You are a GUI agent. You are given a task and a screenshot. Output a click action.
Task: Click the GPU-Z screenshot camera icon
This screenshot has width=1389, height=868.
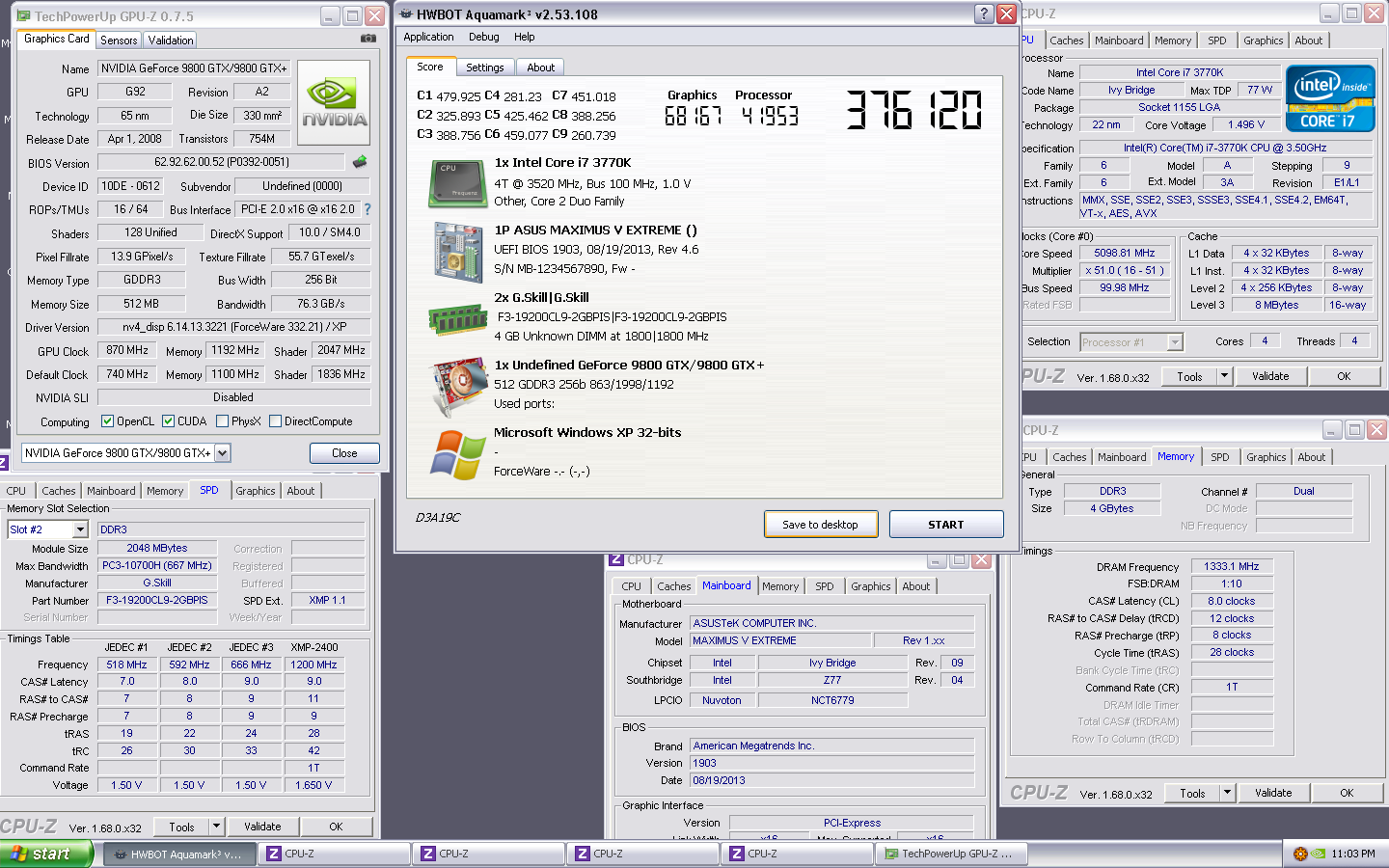(368, 39)
